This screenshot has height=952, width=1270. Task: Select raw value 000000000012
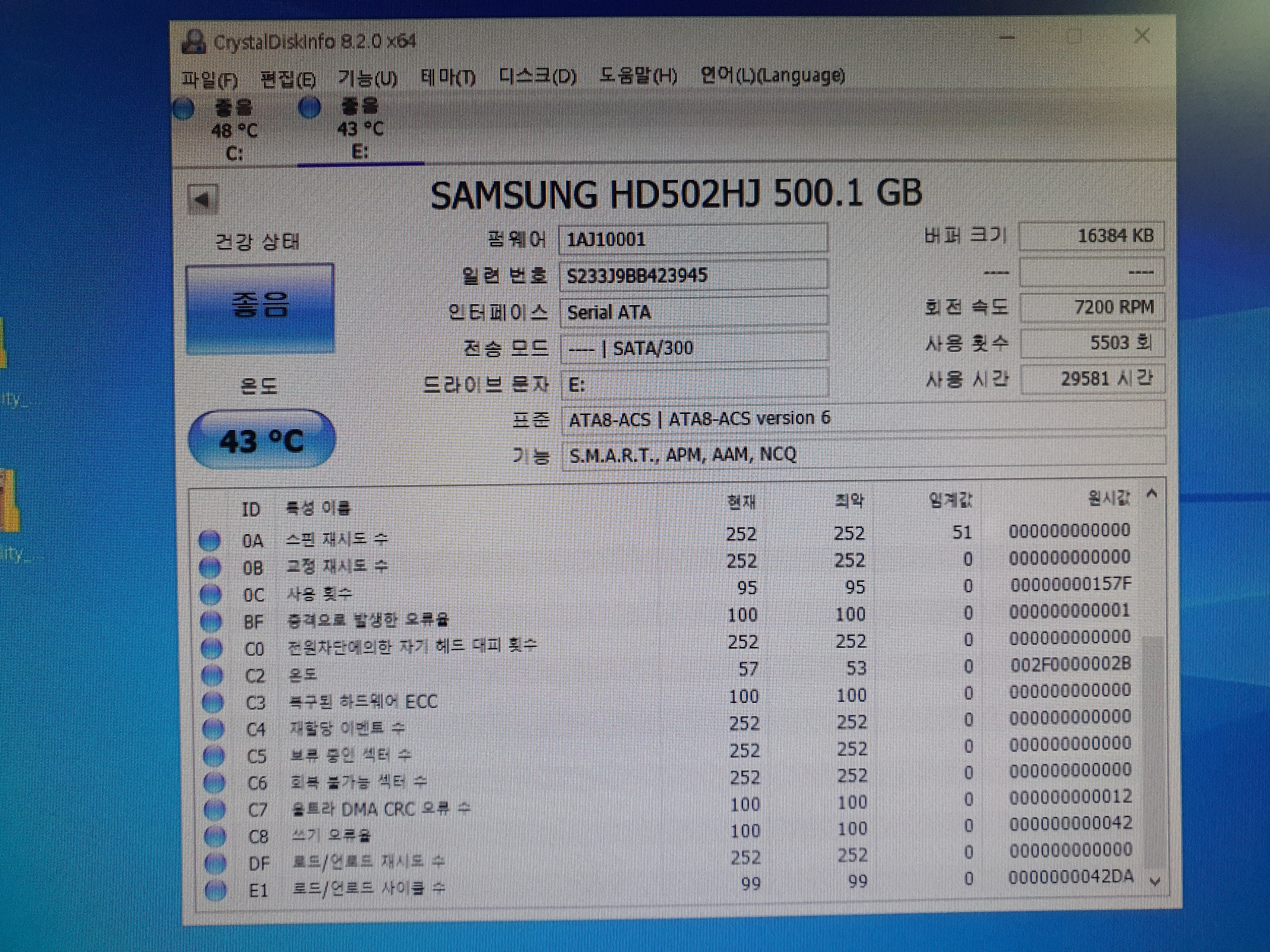click(1071, 796)
